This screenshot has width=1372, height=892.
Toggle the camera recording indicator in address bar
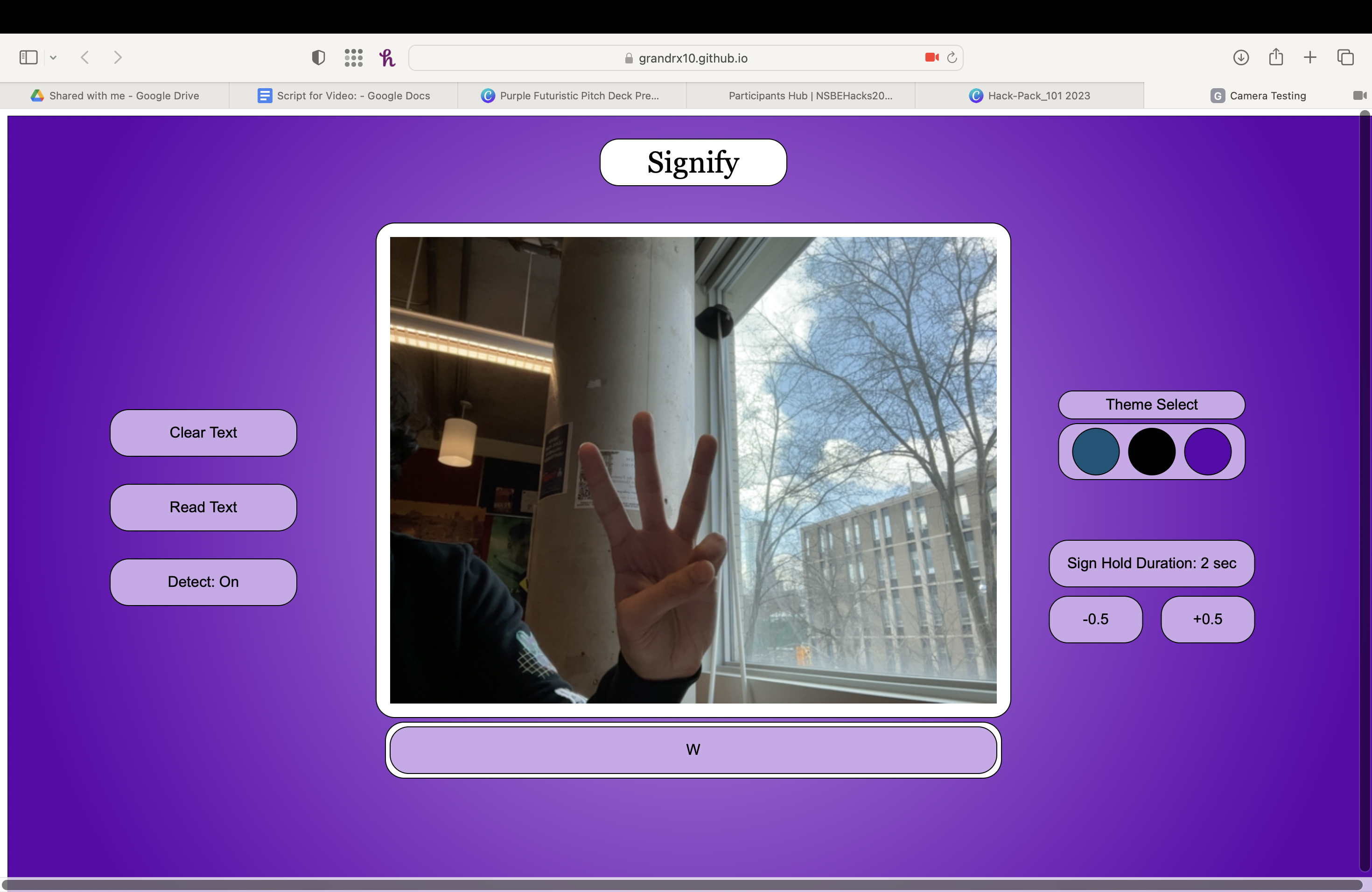[931, 58]
